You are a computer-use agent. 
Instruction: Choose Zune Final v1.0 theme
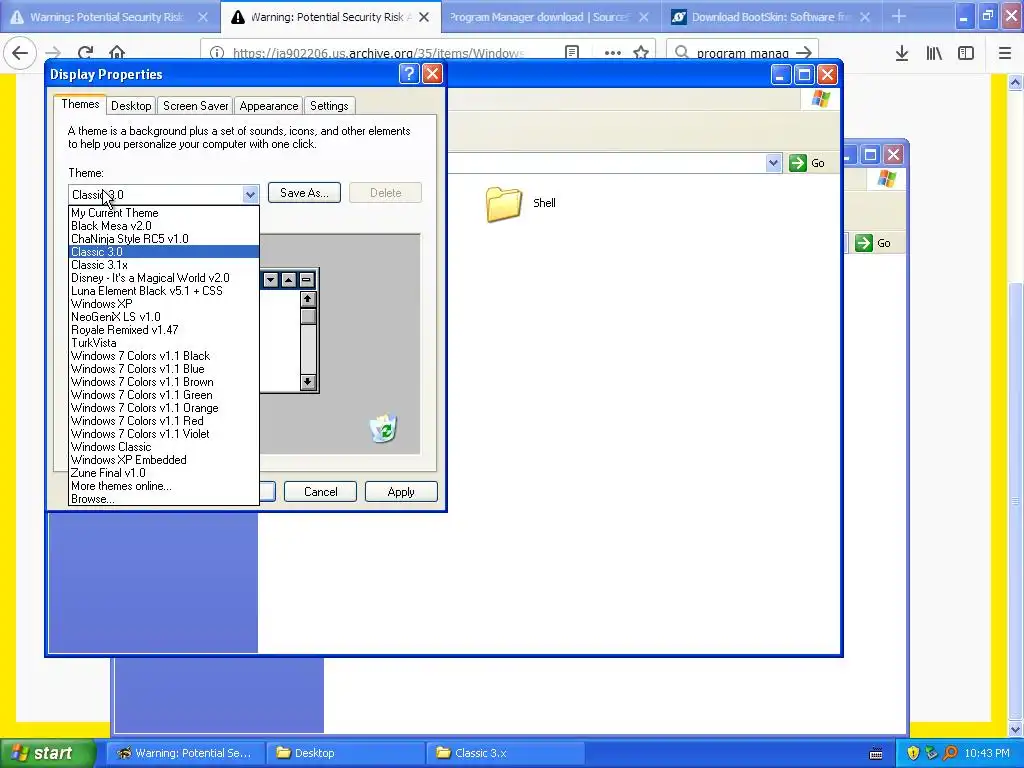(x=164, y=473)
